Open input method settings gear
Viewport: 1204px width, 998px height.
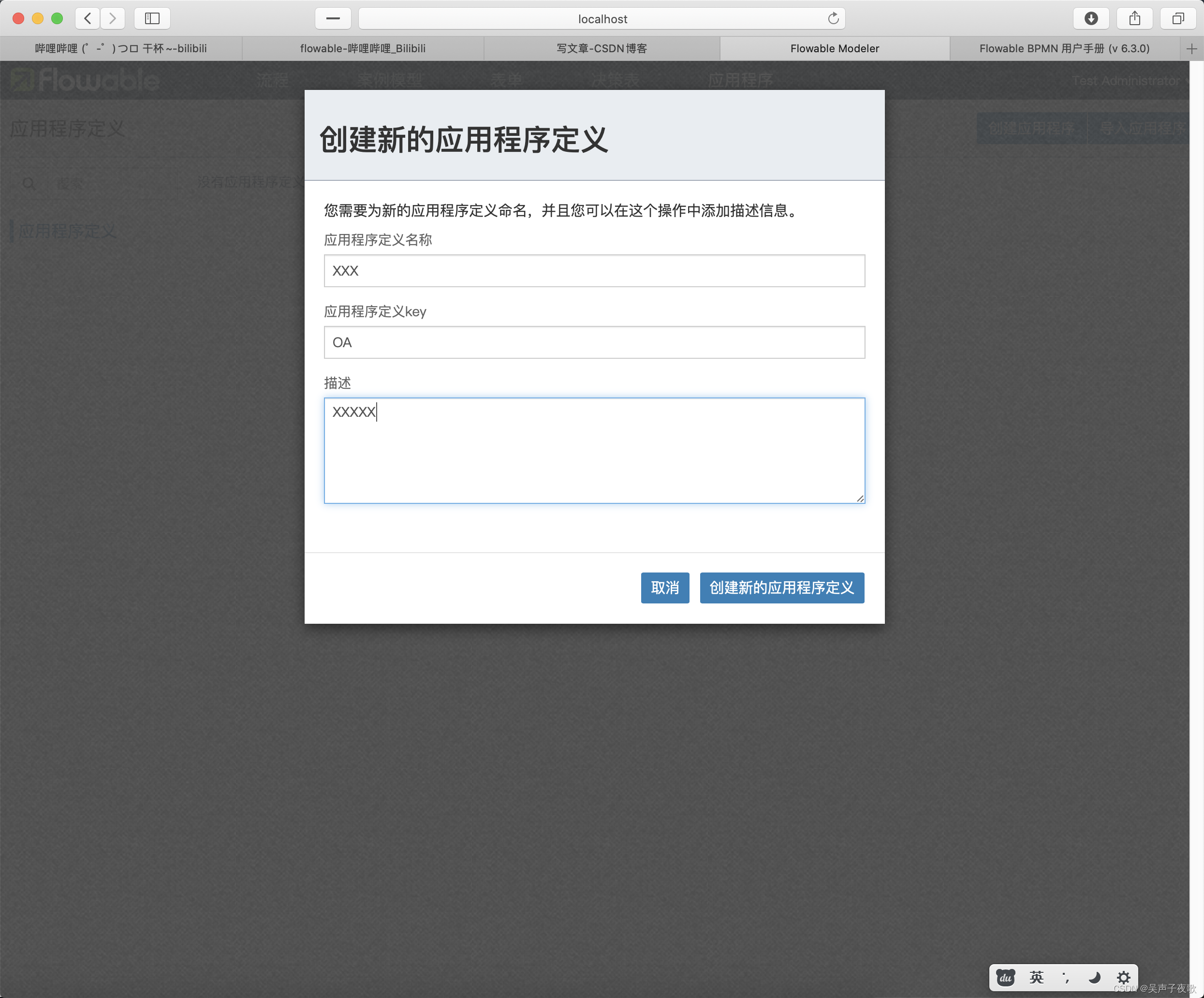pyautogui.click(x=1123, y=977)
